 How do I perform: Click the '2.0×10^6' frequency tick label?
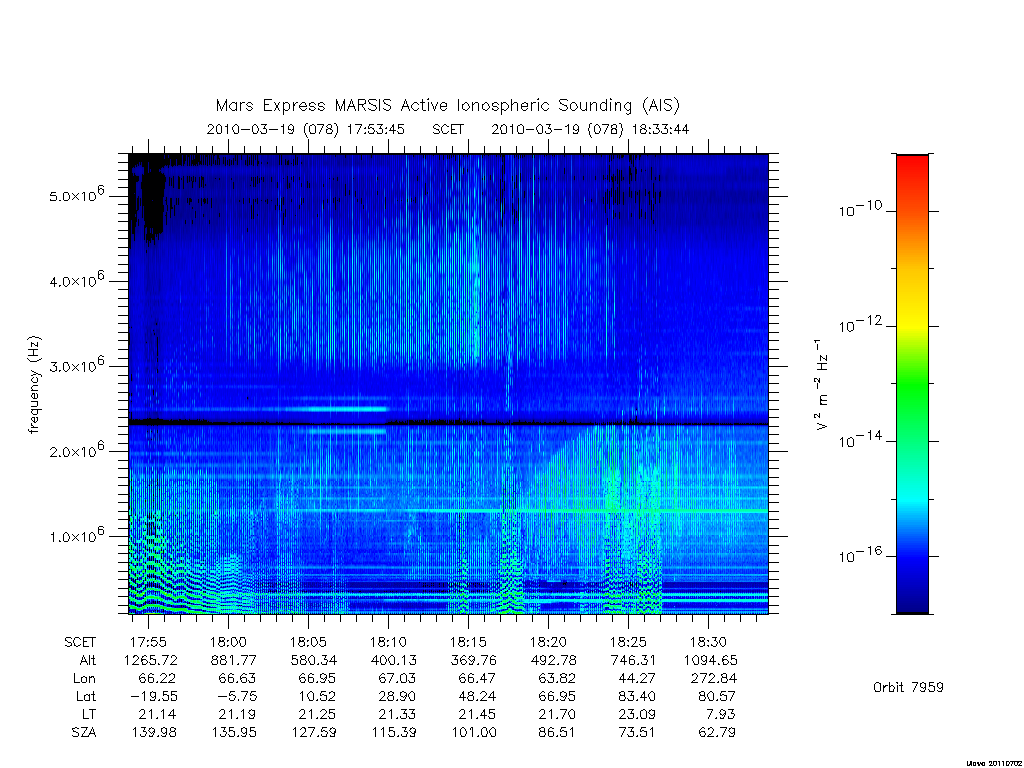point(76,450)
